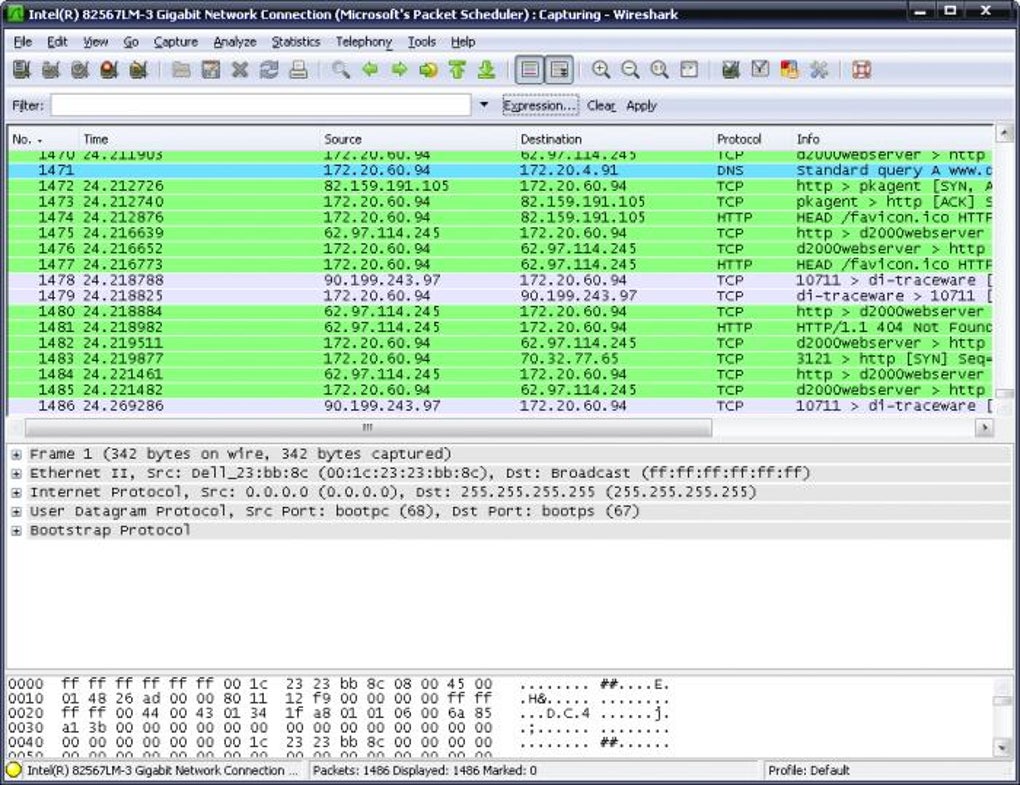The height and width of the screenshot is (785, 1020).
Task: Open the Go menu
Action: [x=131, y=42]
